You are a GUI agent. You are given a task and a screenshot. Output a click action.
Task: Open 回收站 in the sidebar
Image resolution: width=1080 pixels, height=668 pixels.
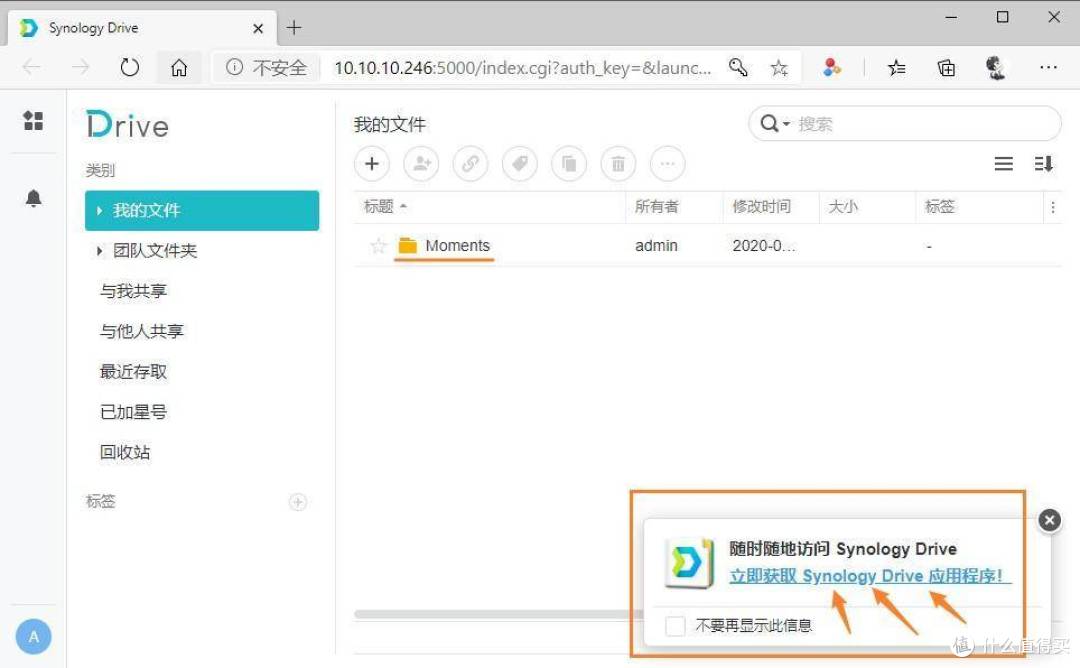pyautogui.click(x=124, y=451)
